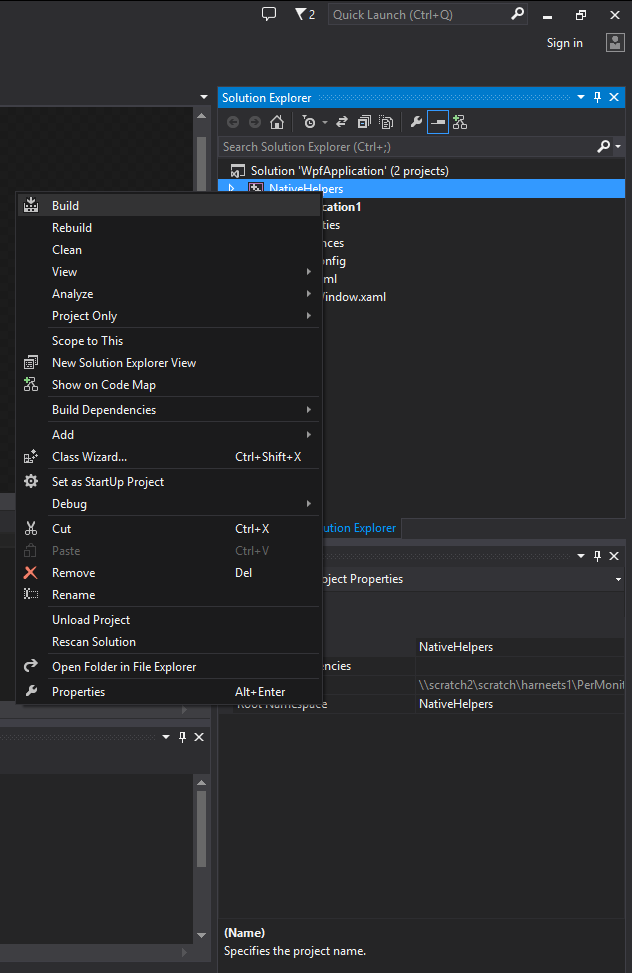Screen dimensions: 632x973
Task: Choose Rescan Solution
Action: (x=168, y=642)
